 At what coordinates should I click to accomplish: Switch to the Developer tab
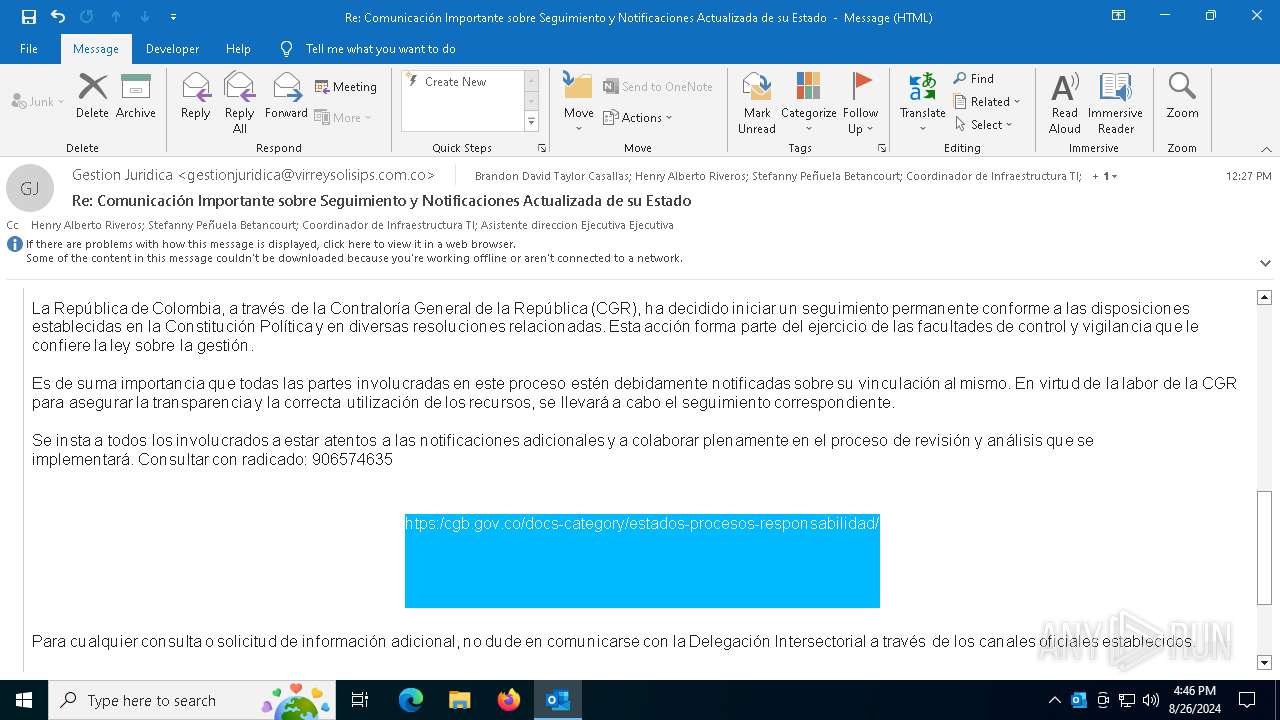point(172,49)
